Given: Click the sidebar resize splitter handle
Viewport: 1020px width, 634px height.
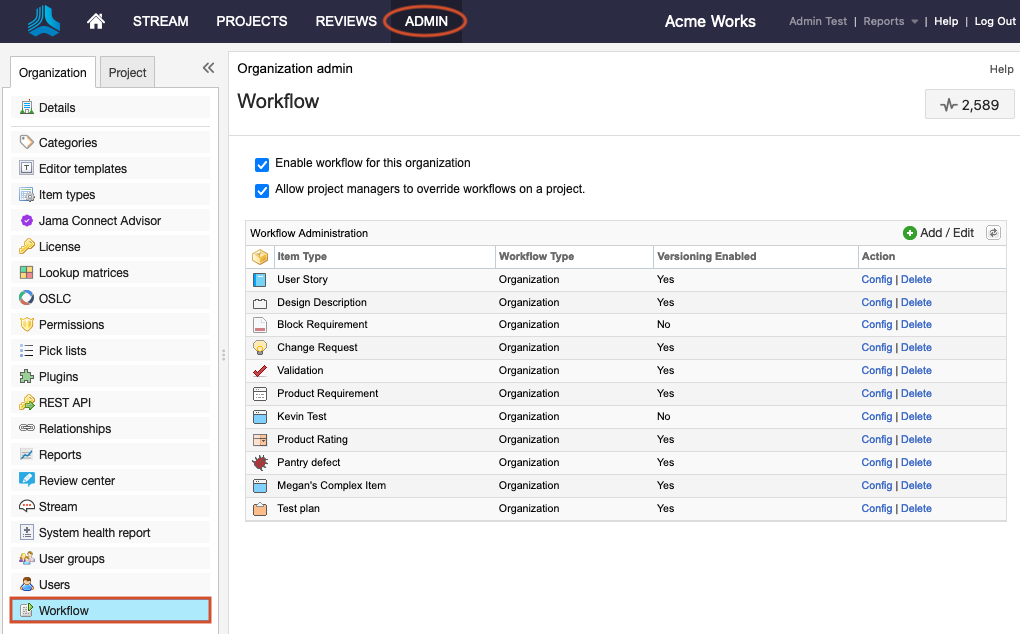Looking at the screenshot, I should (223, 354).
